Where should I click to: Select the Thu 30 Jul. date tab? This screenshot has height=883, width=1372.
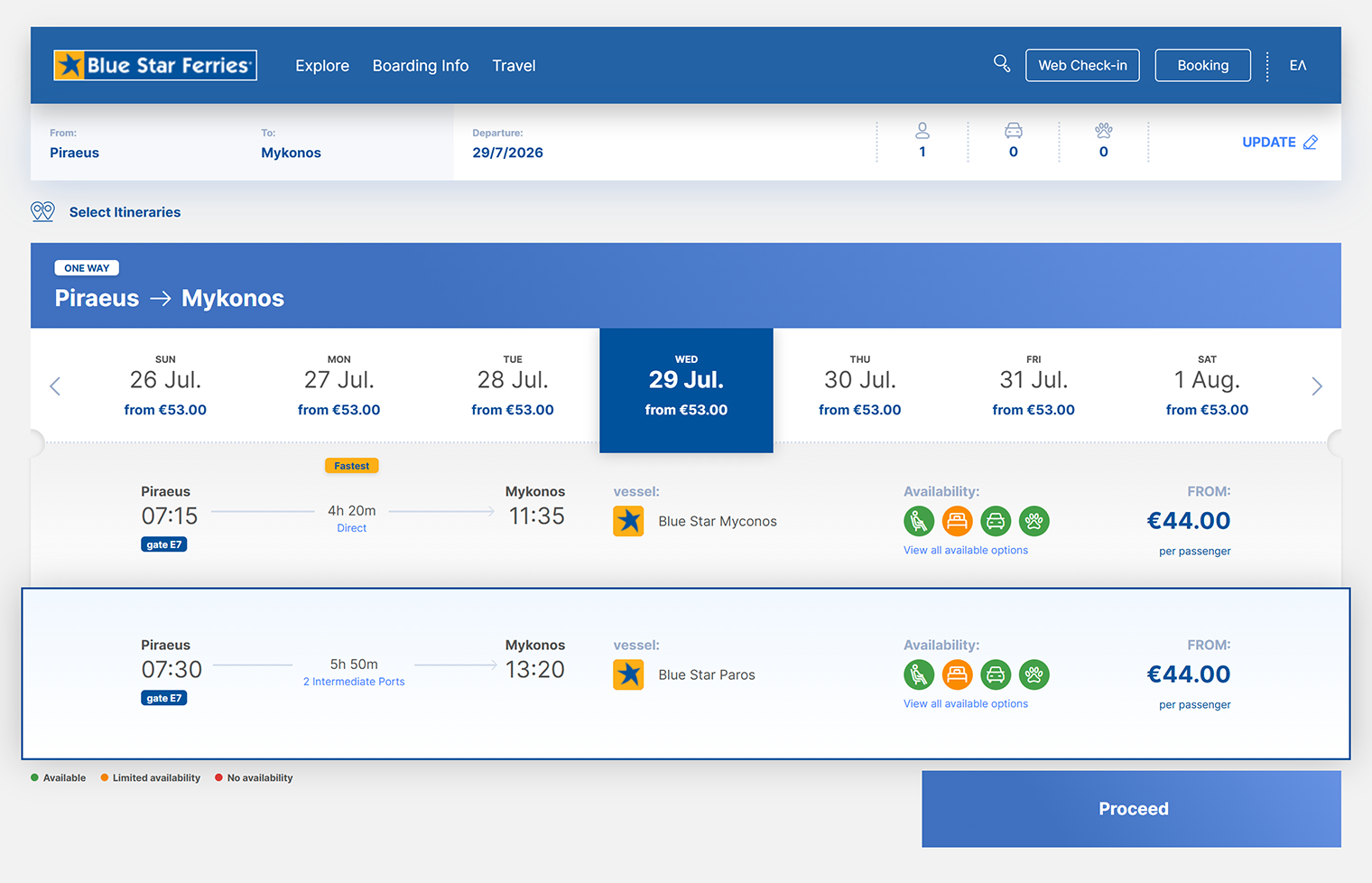[860, 386]
